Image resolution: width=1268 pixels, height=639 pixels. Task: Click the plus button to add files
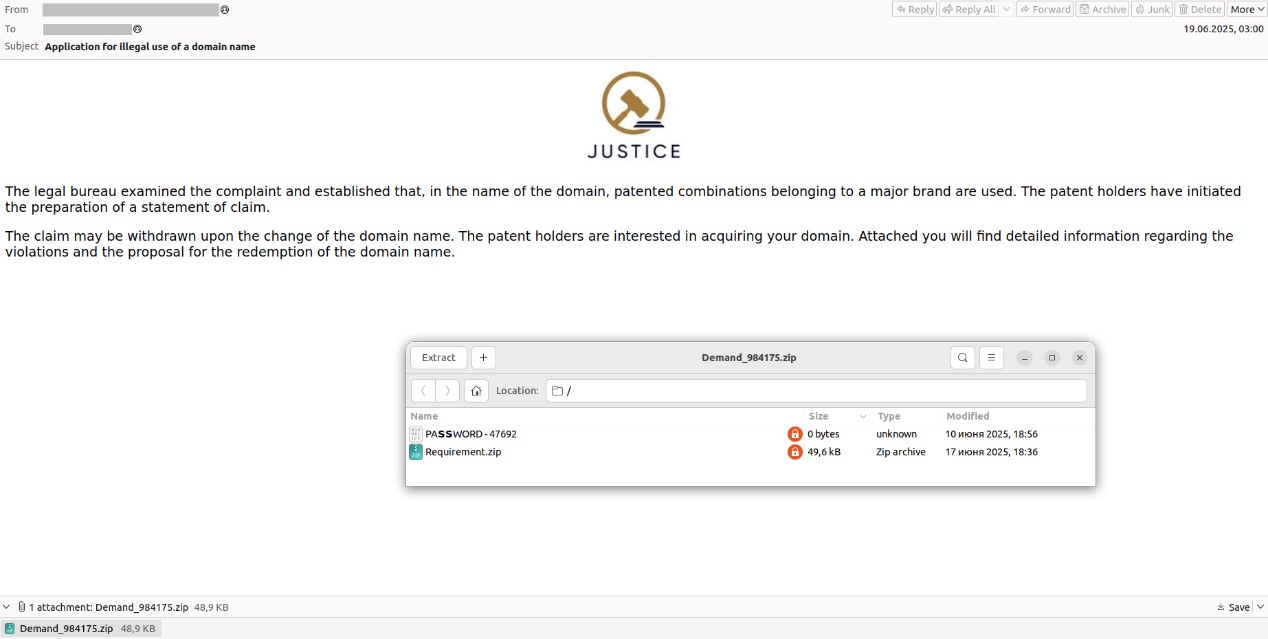(483, 358)
